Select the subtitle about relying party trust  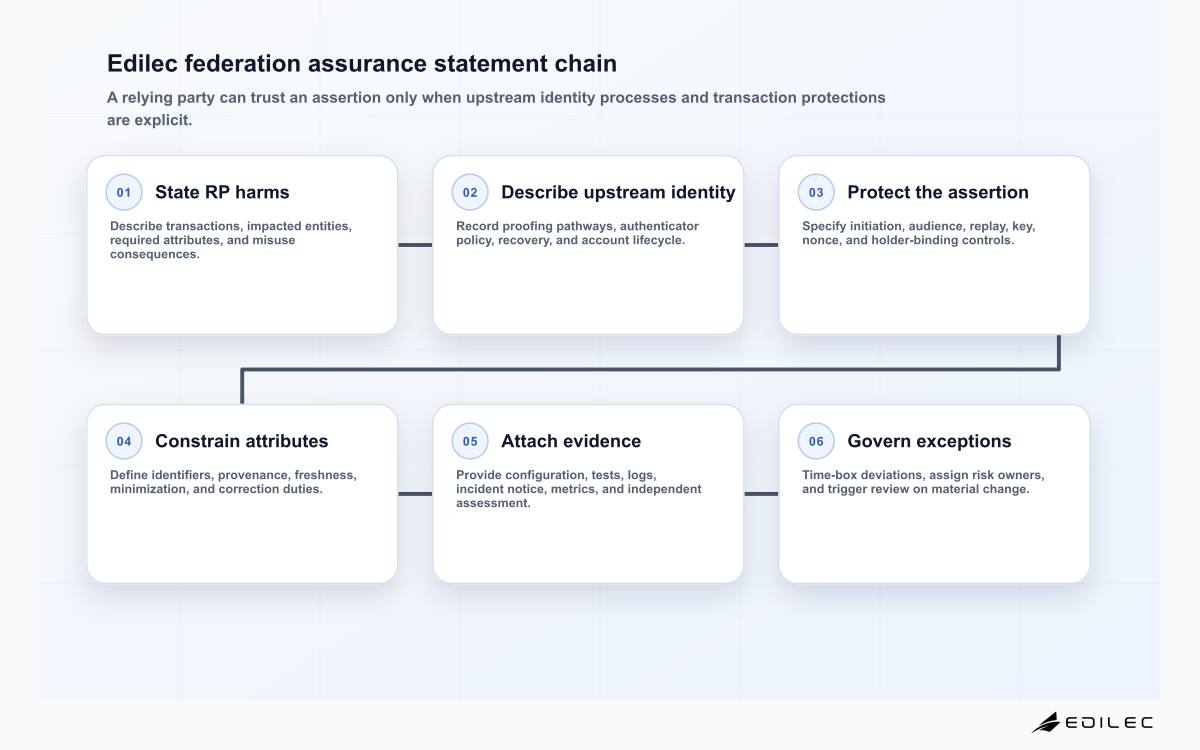[496, 109]
